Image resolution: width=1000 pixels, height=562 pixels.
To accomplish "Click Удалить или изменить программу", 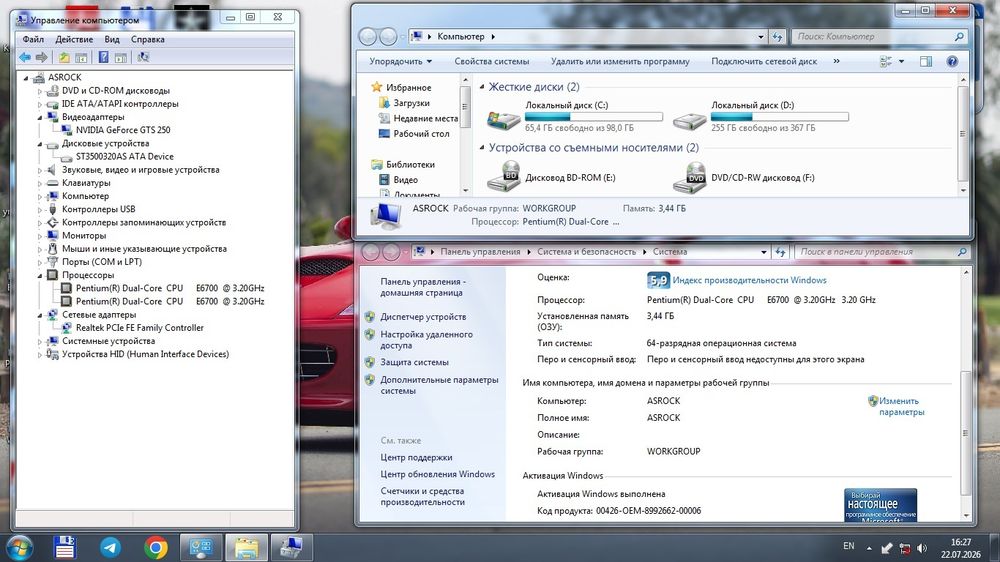I will 620,61.
